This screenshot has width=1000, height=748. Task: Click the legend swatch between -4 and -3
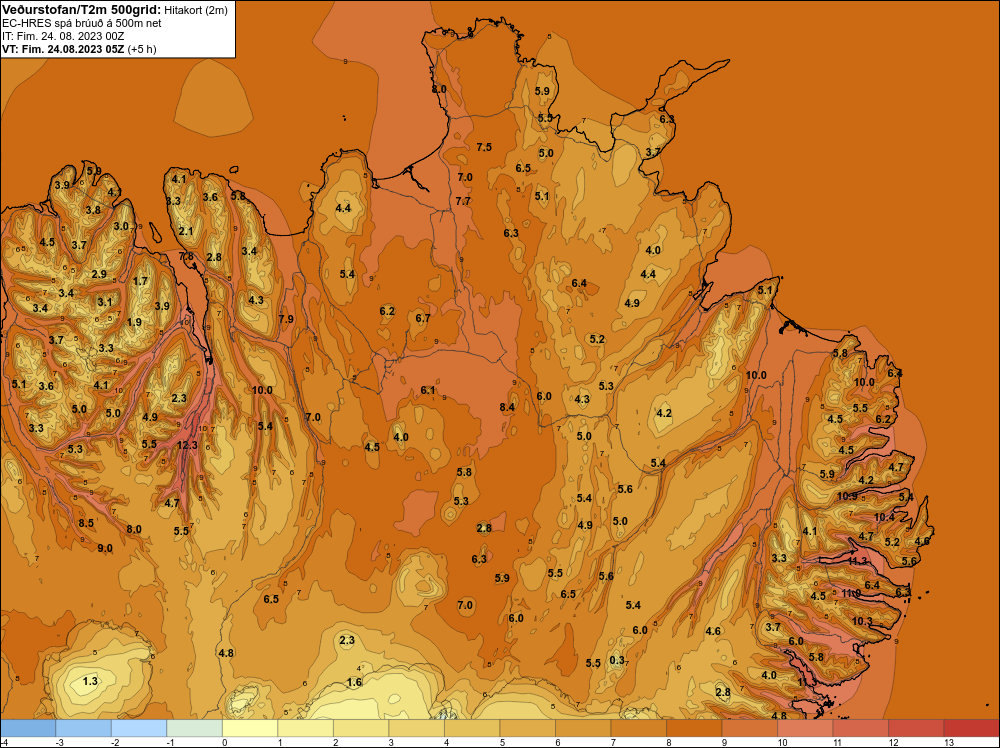point(28,728)
